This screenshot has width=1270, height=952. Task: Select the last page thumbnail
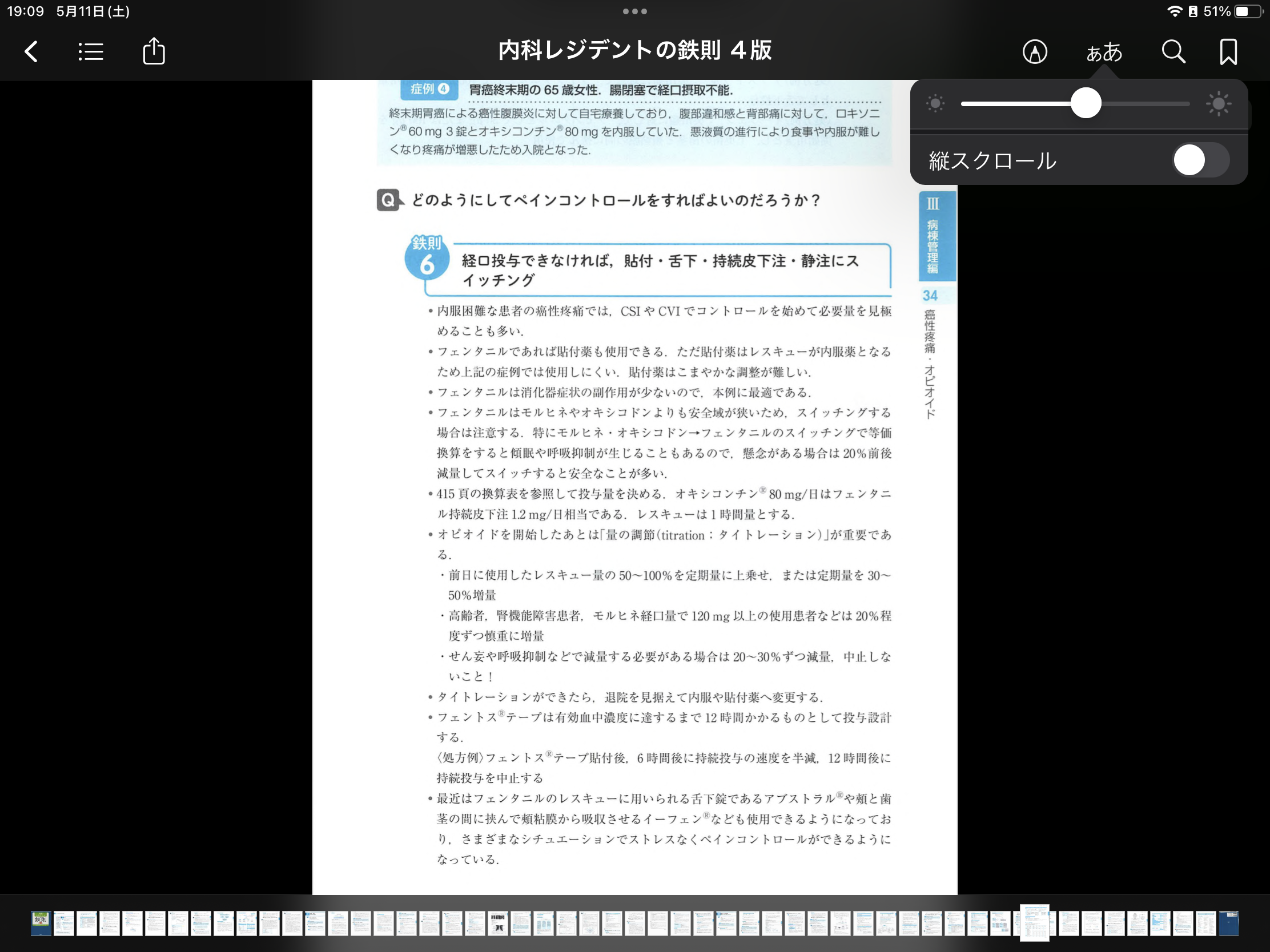1228,923
